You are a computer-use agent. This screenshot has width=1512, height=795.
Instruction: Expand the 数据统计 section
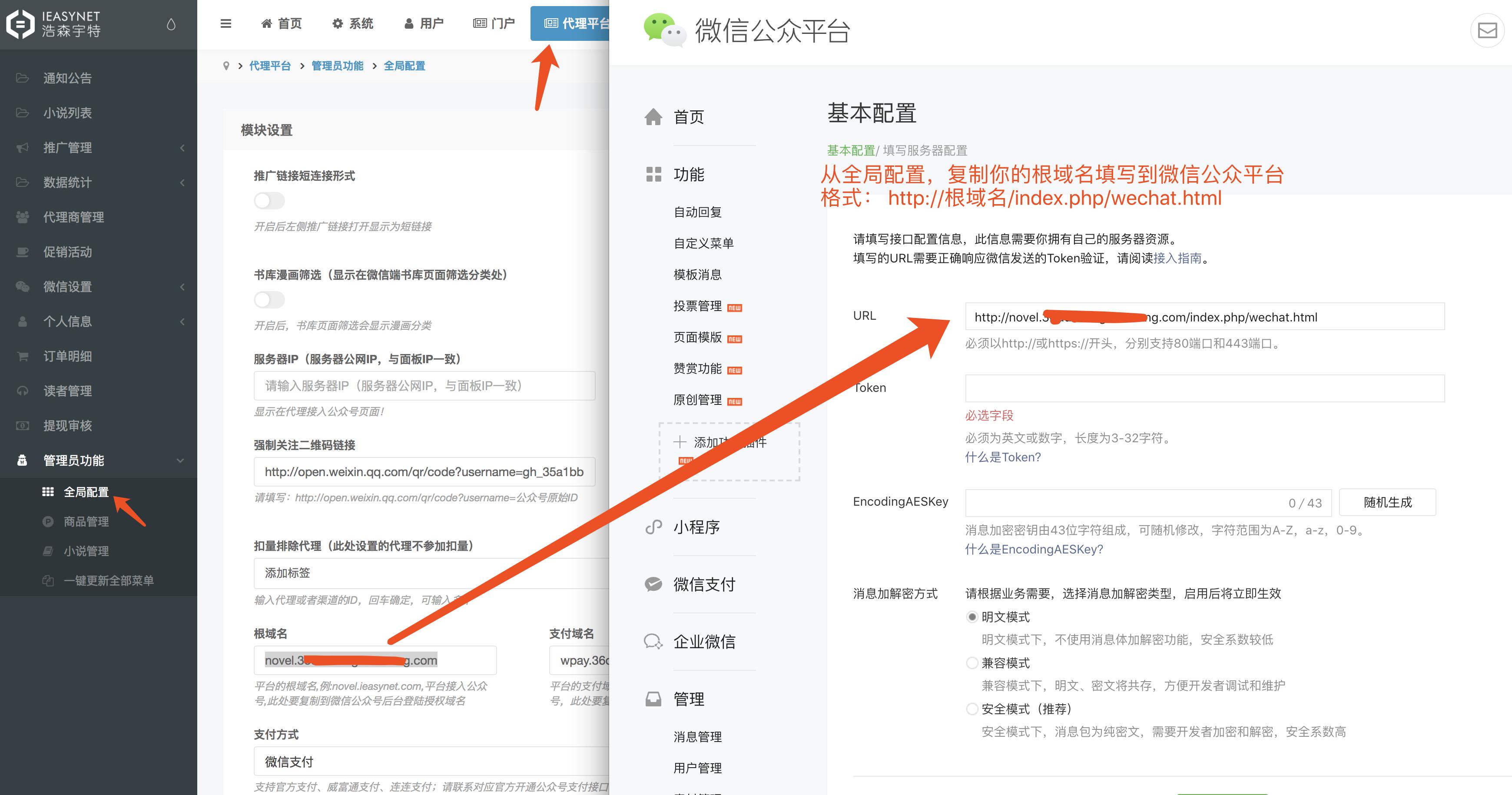(x=66, y=182)
